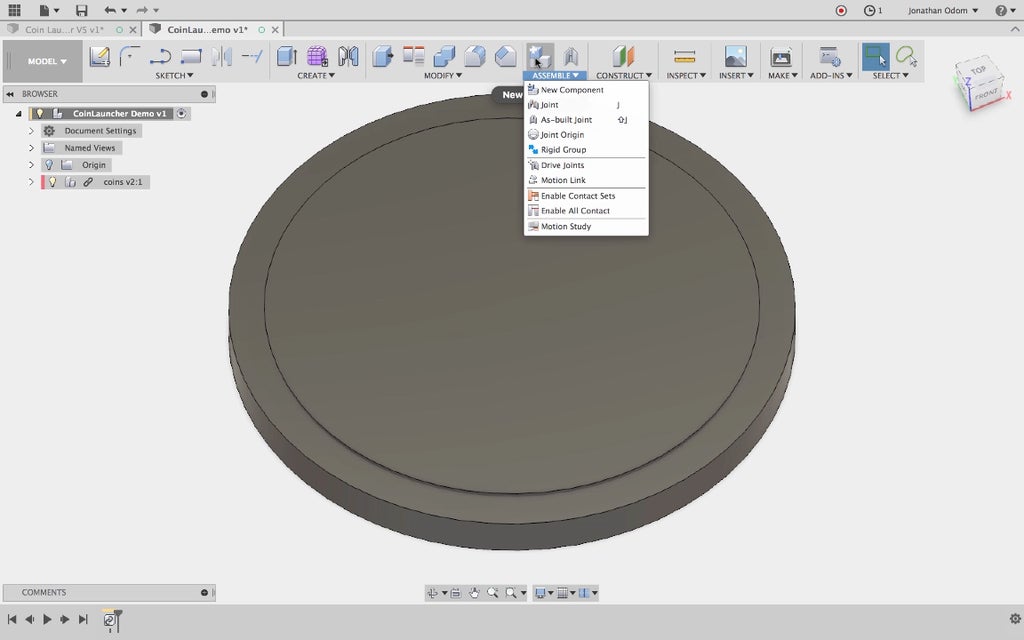Click the New Component toolbar icon
1024x640 pixels.
(x=539, y=56)
